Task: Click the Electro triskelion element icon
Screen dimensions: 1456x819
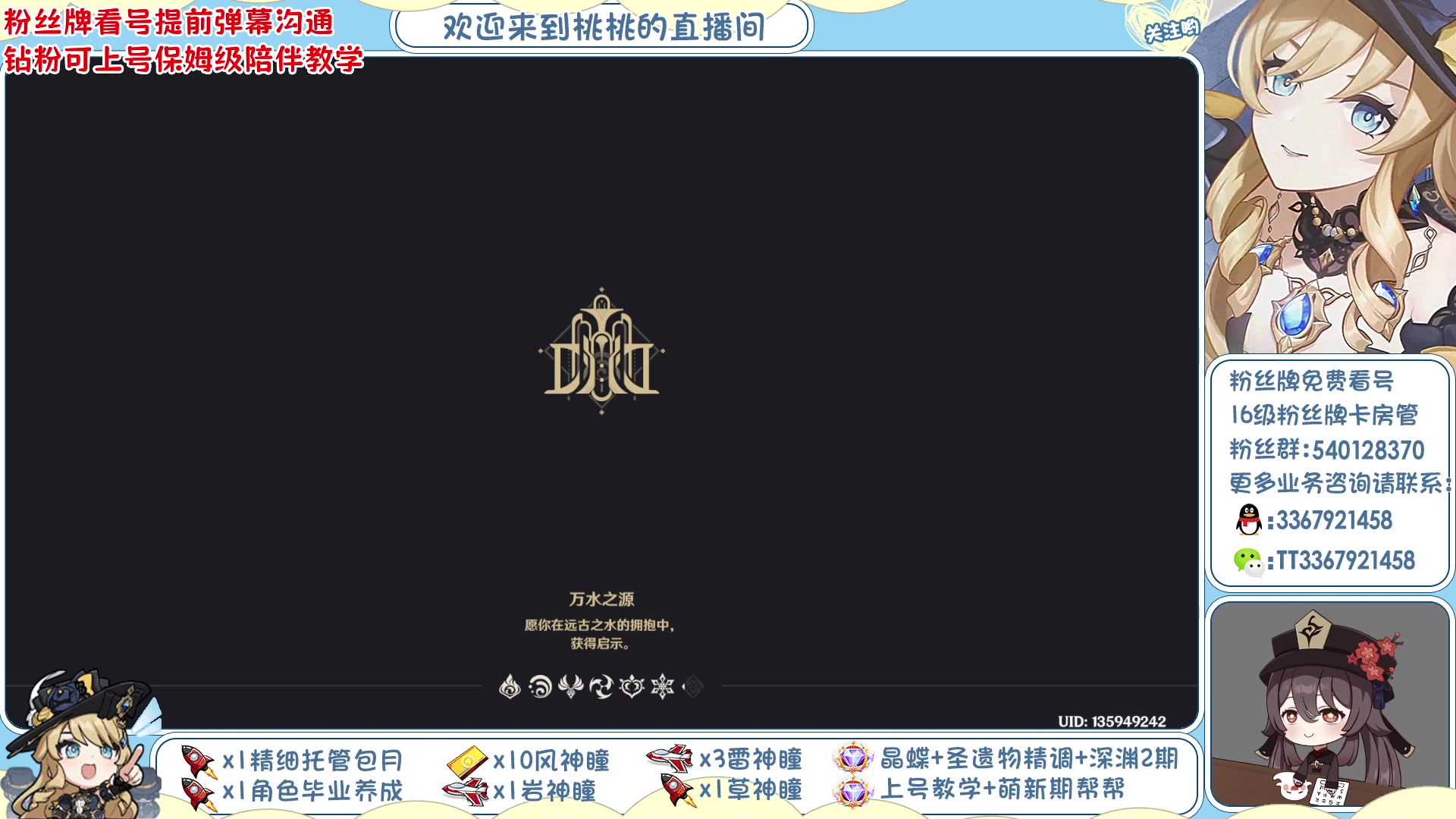Action: (601, 687)
